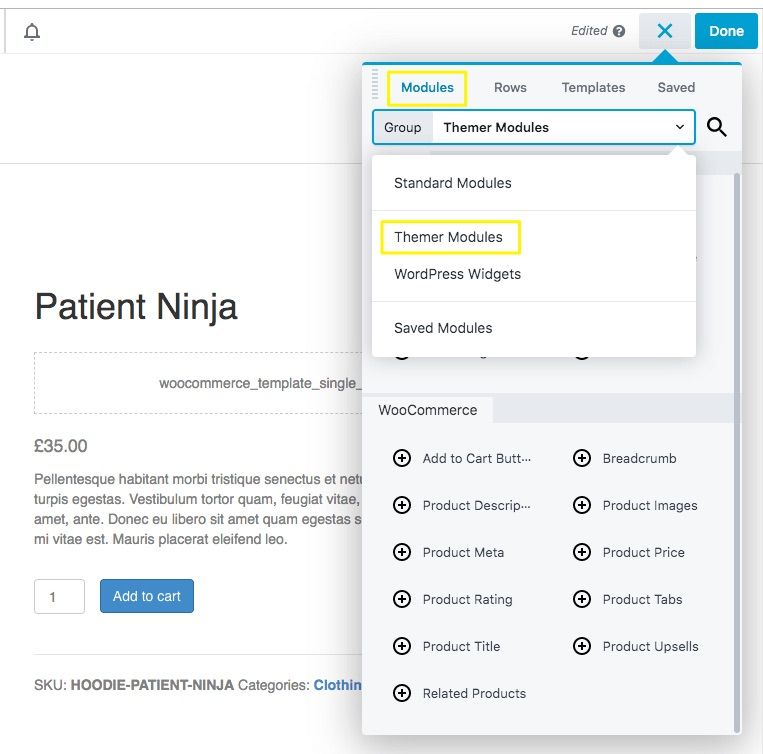This screenshot has width=763, height=754.
Task: Switch to the Rows tab
Action: coord(510,87)
